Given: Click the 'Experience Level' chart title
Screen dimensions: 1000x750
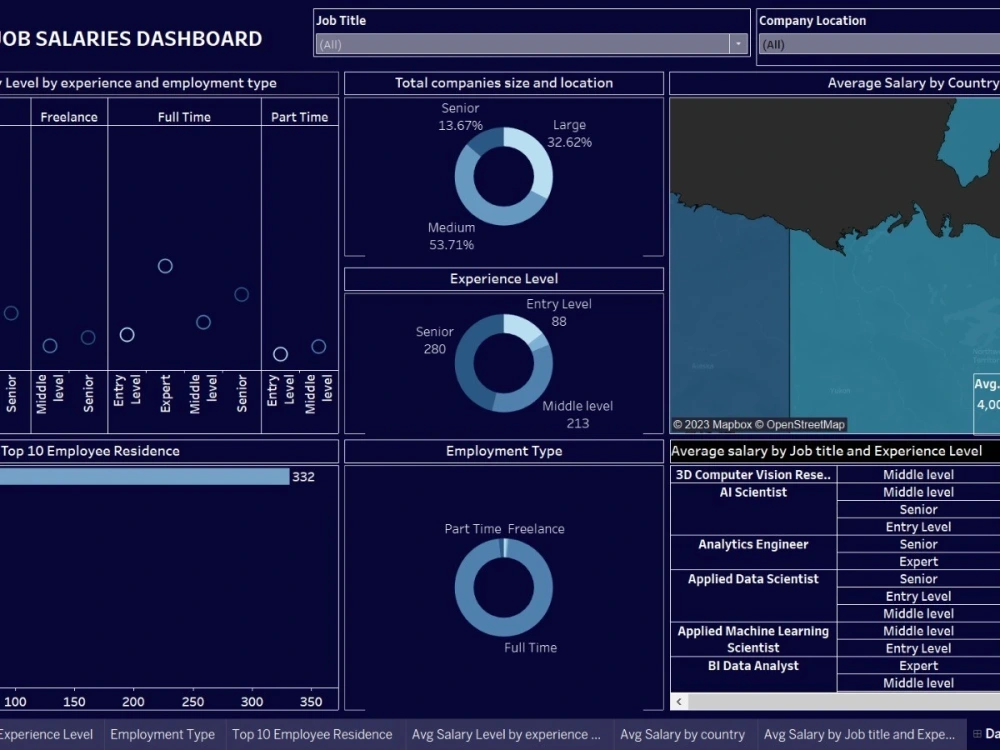Looking at the screenshot, I should click(504, 279).
